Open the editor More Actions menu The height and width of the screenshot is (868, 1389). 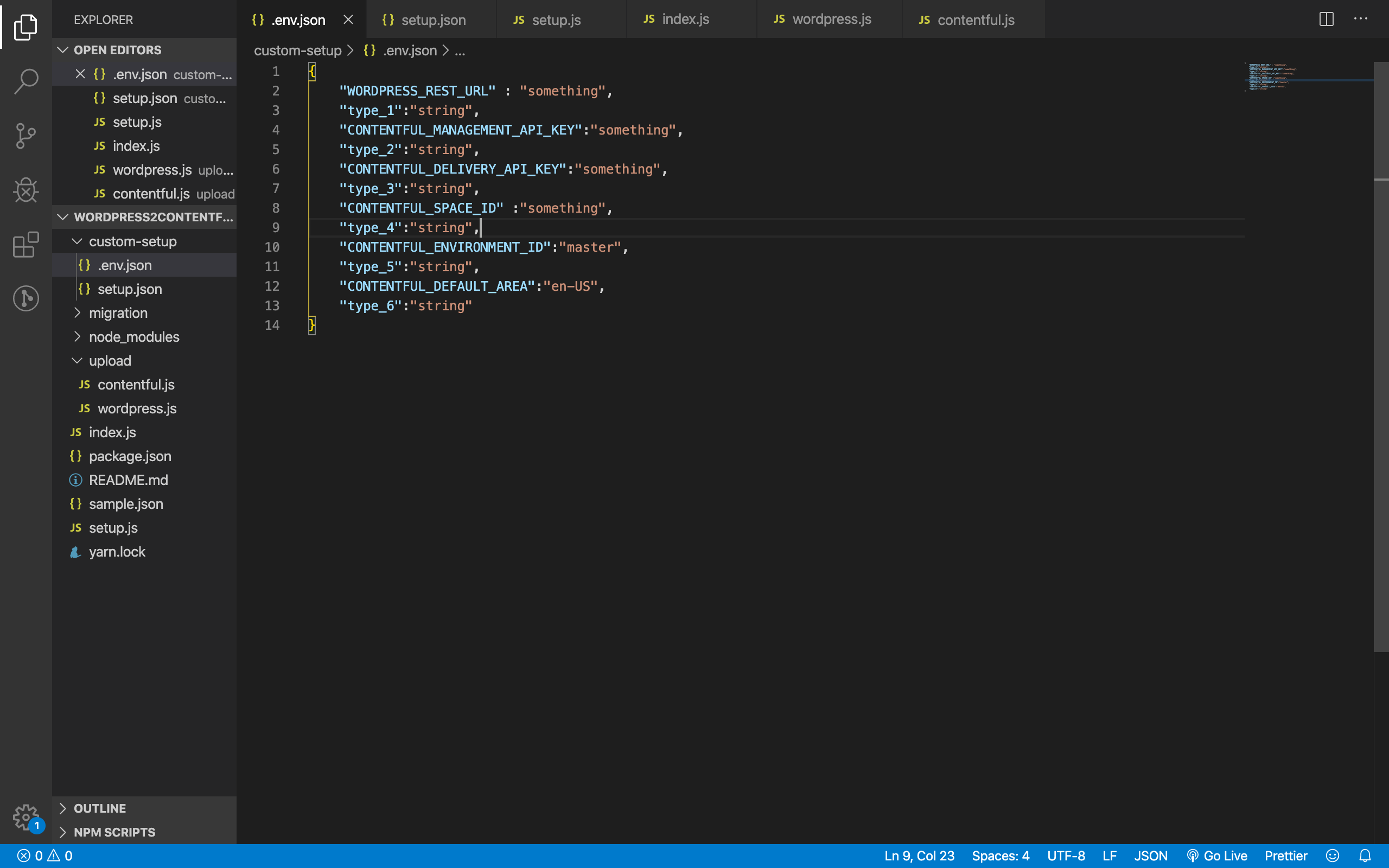coord(1360,20)
